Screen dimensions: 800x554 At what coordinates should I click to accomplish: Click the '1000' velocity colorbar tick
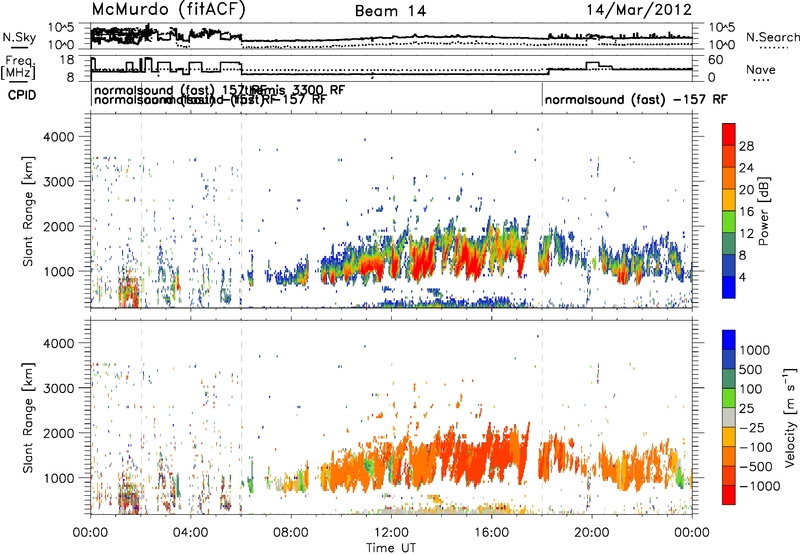pos(754,350)
